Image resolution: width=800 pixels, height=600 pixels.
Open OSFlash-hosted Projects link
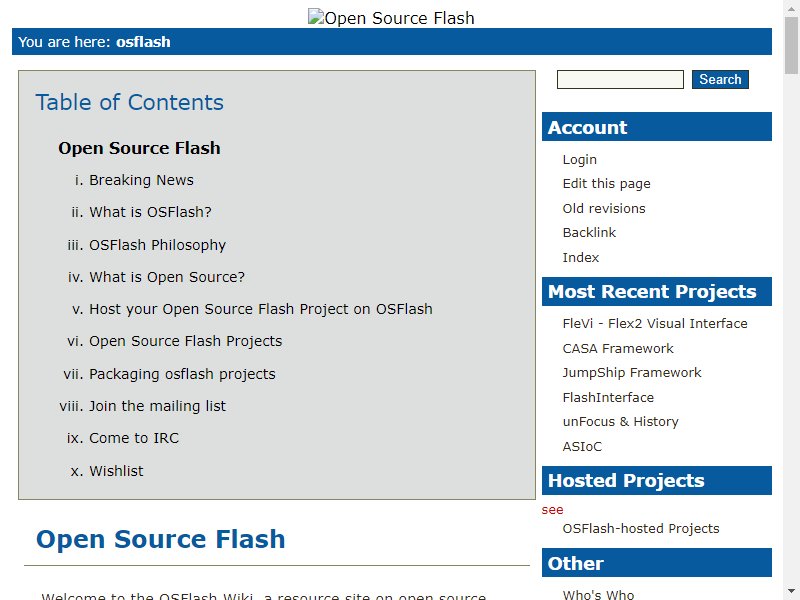click(x=641, y=528)
